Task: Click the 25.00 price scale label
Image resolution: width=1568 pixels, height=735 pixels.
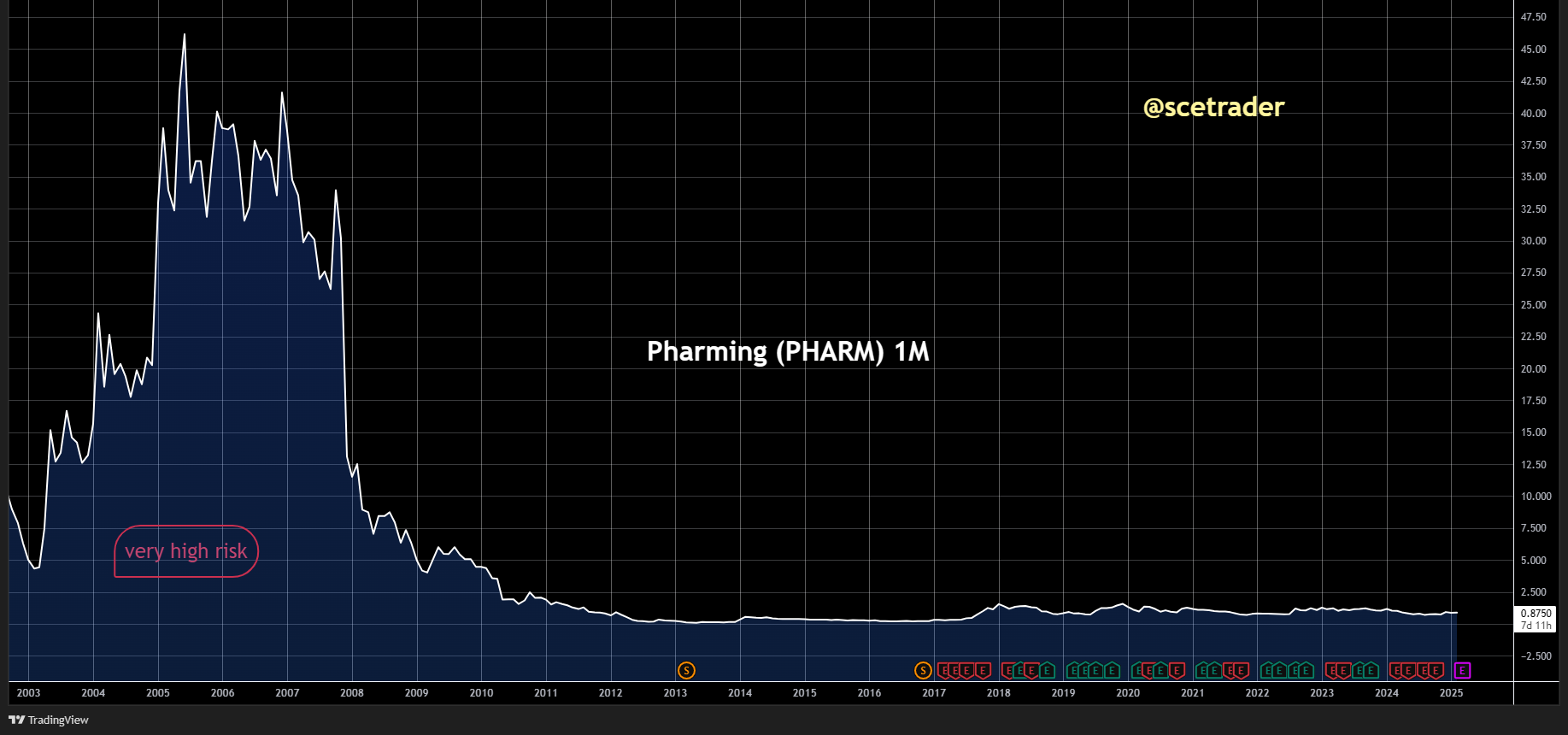Action: pos(1533,305)
